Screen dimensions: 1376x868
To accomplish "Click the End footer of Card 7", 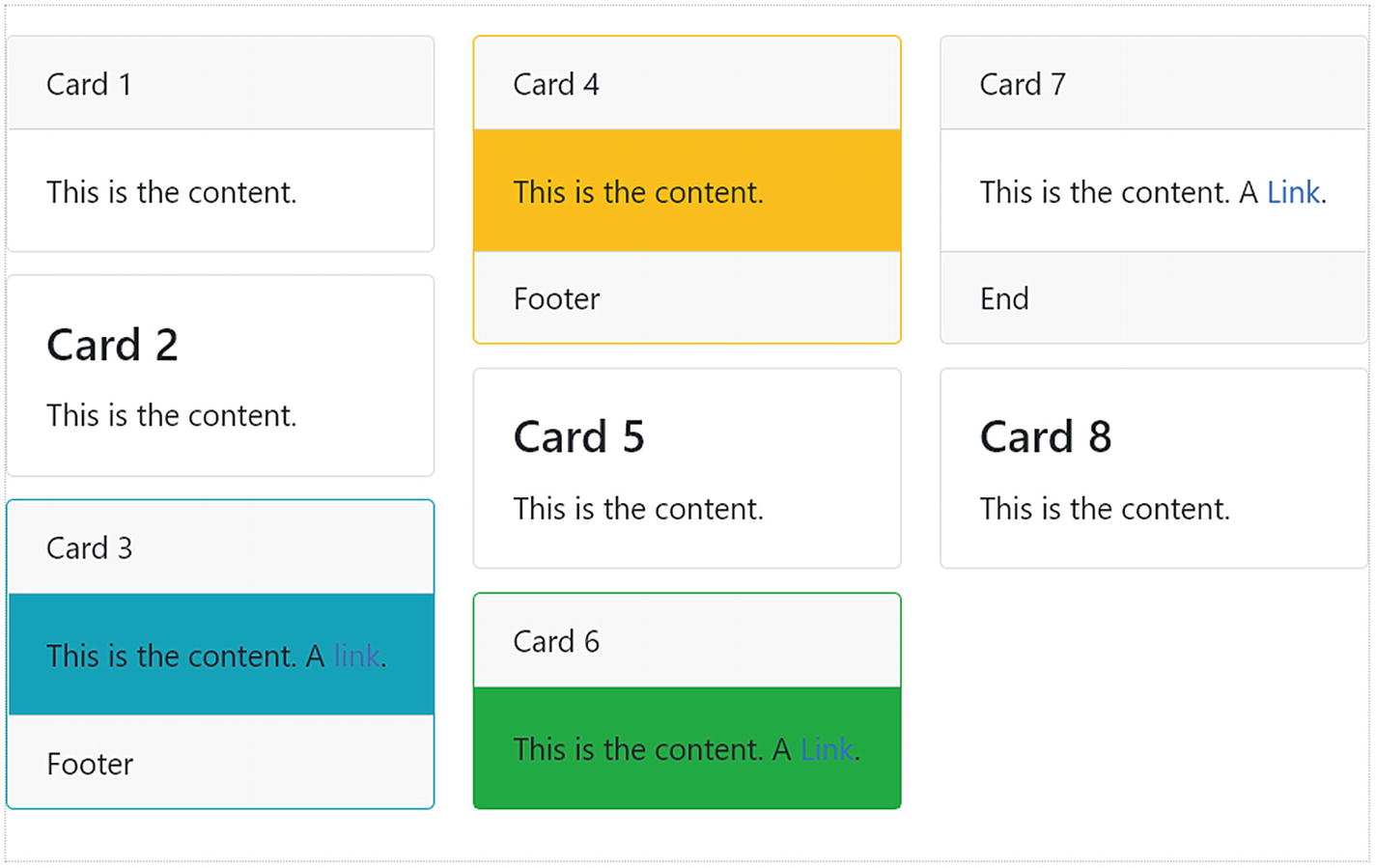I will click(x=1004, y=298).
